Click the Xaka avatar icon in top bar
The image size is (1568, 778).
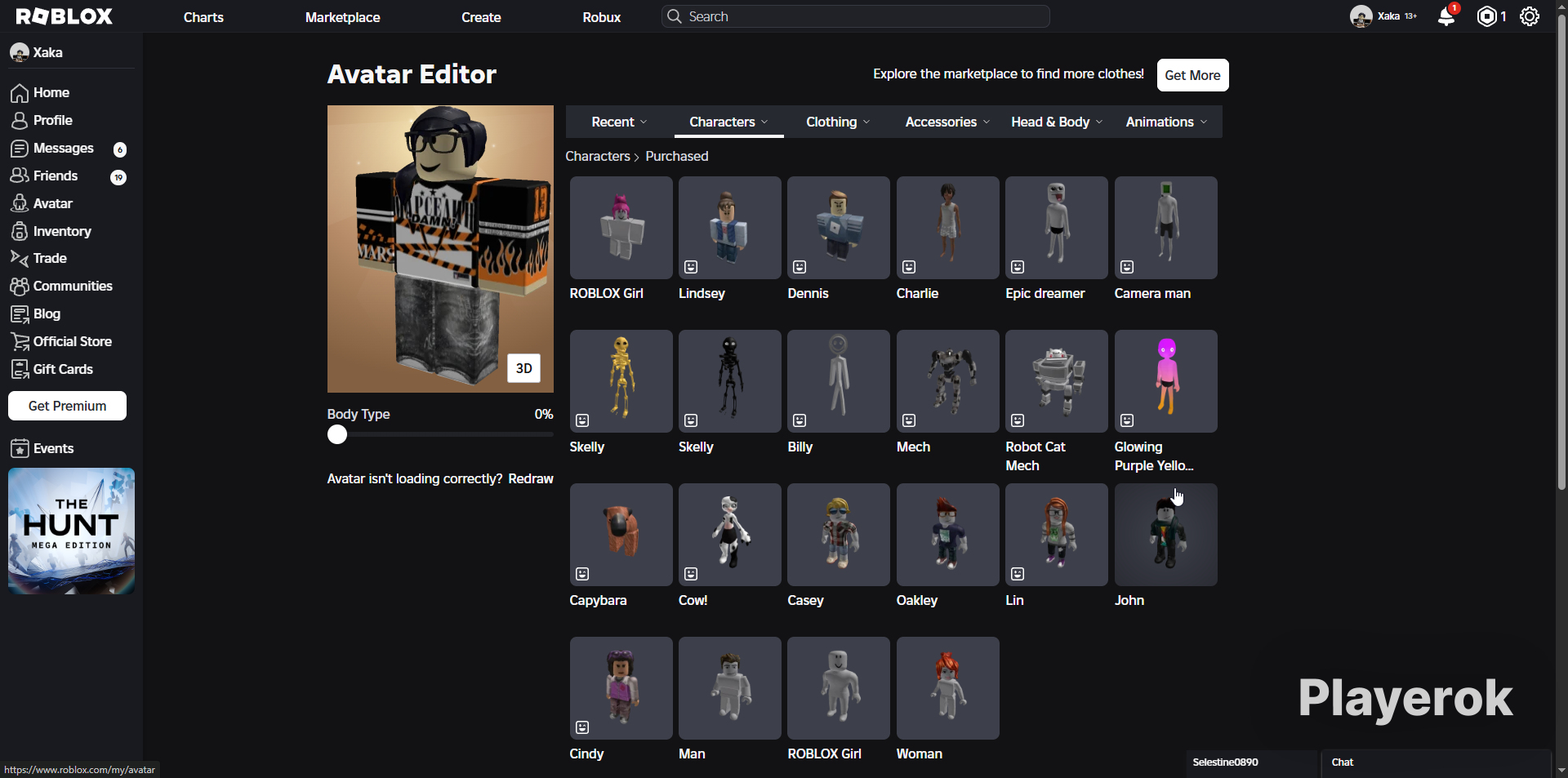pos(1361,16)
